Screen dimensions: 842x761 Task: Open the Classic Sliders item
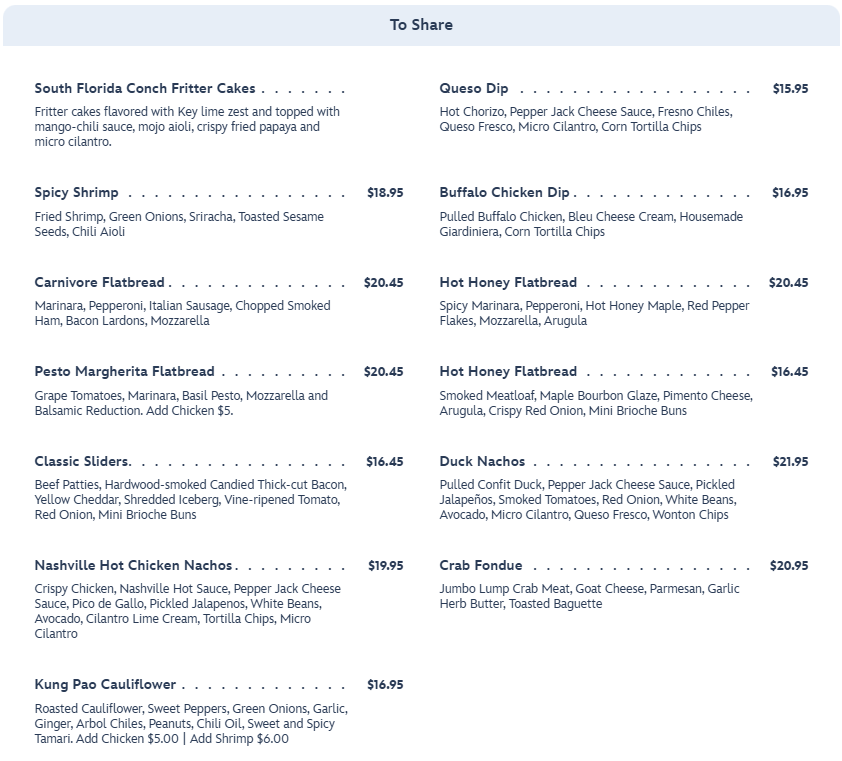pyautogui.click(x=82, y=462)
